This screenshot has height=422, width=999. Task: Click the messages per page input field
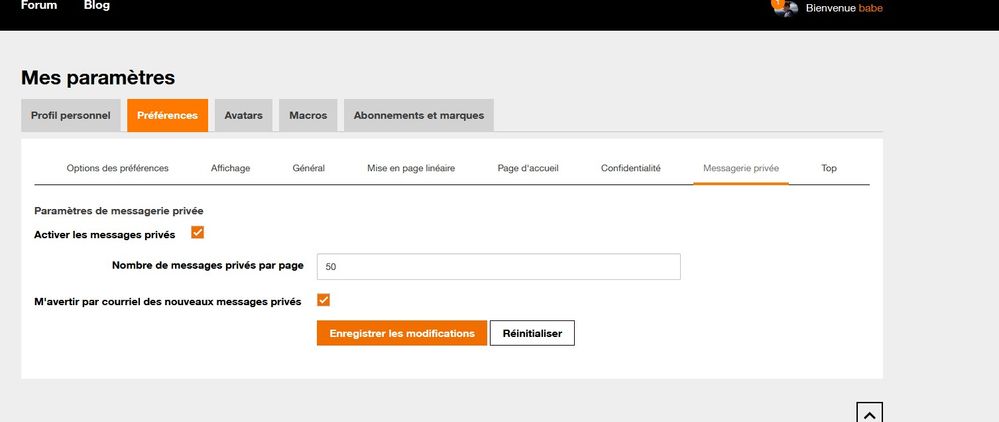click(x=498, y=267)
